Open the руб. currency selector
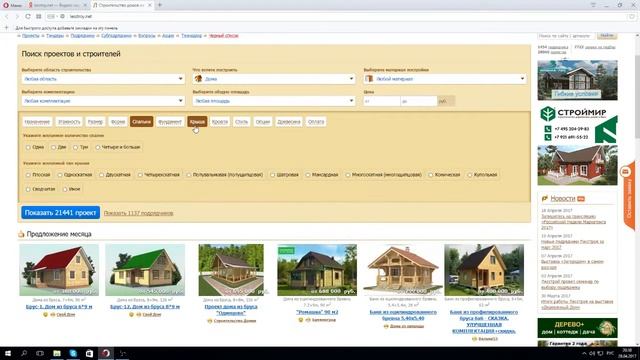 [446, 101]
